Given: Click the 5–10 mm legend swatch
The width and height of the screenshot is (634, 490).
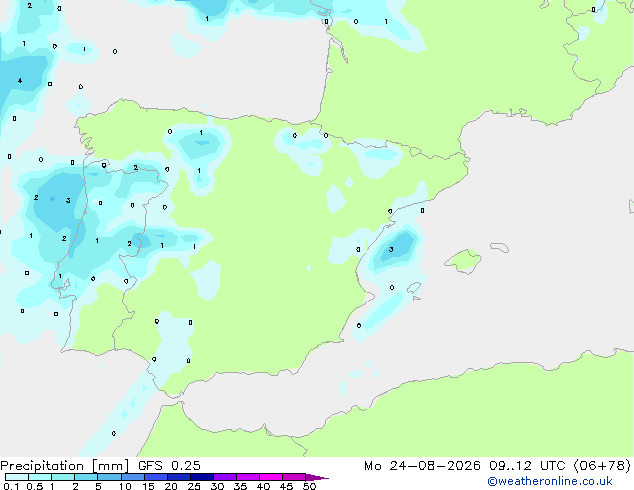Looking at the screenshot, I should (109, 477).
